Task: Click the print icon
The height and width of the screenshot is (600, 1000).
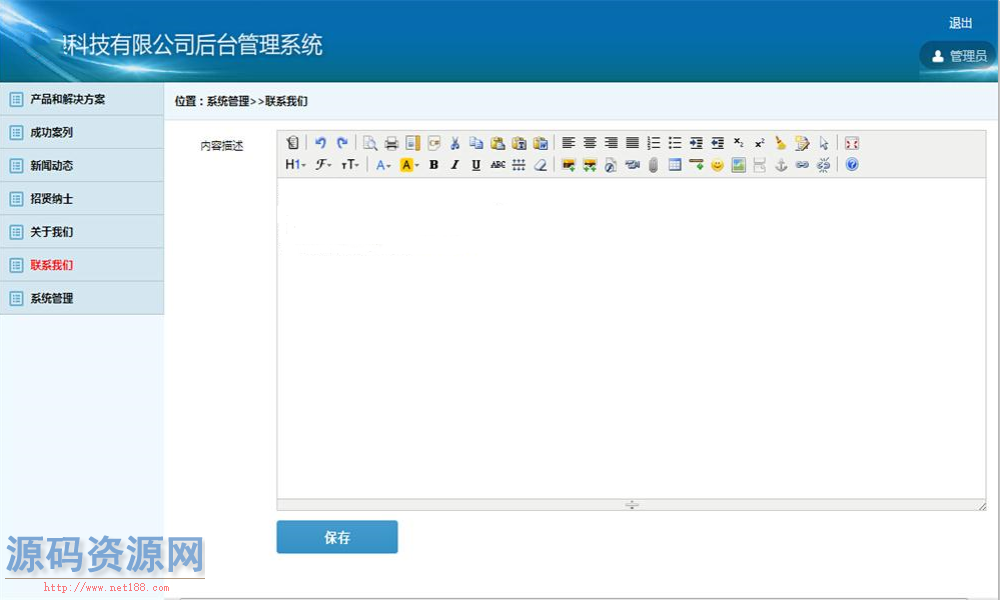Action: [392, 143]
